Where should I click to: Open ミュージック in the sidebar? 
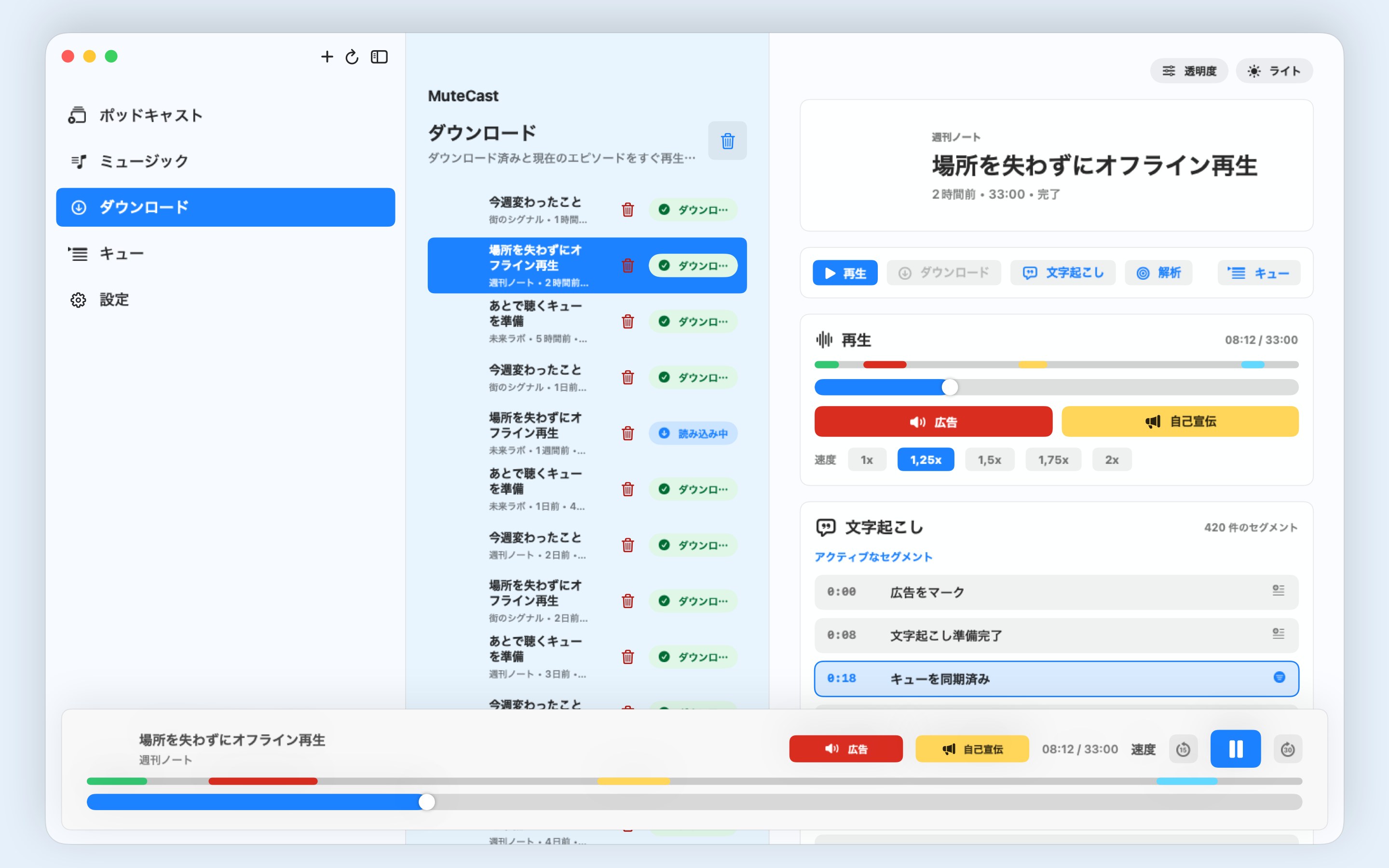[225, 162]
